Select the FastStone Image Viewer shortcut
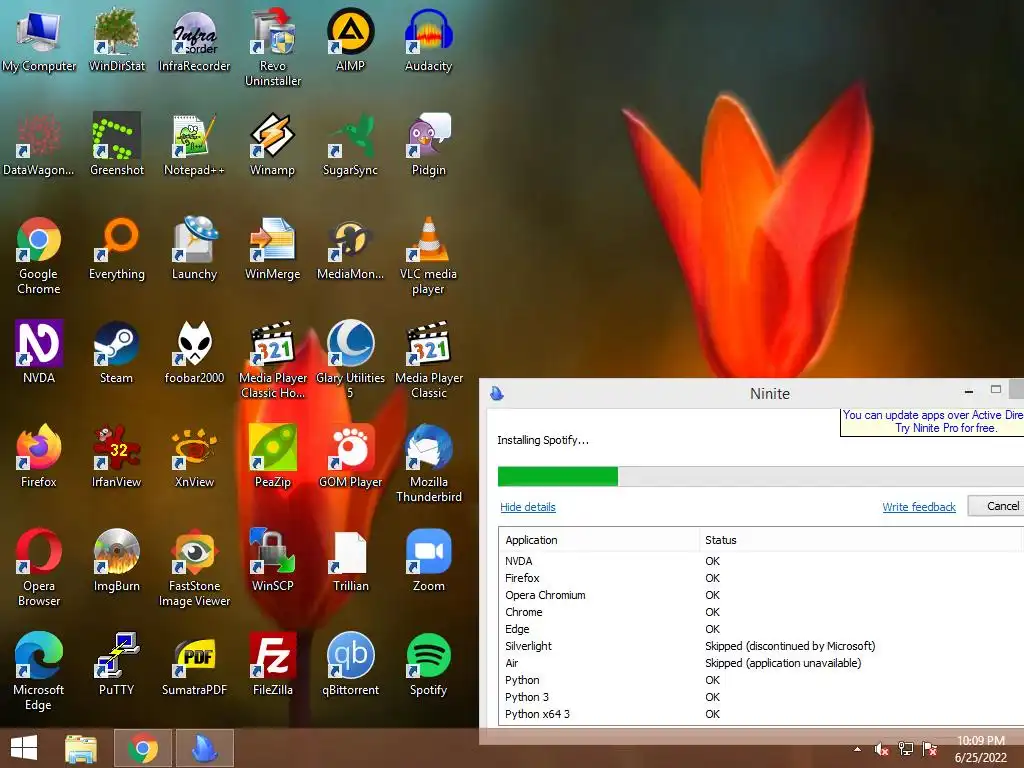 [194, 567]
